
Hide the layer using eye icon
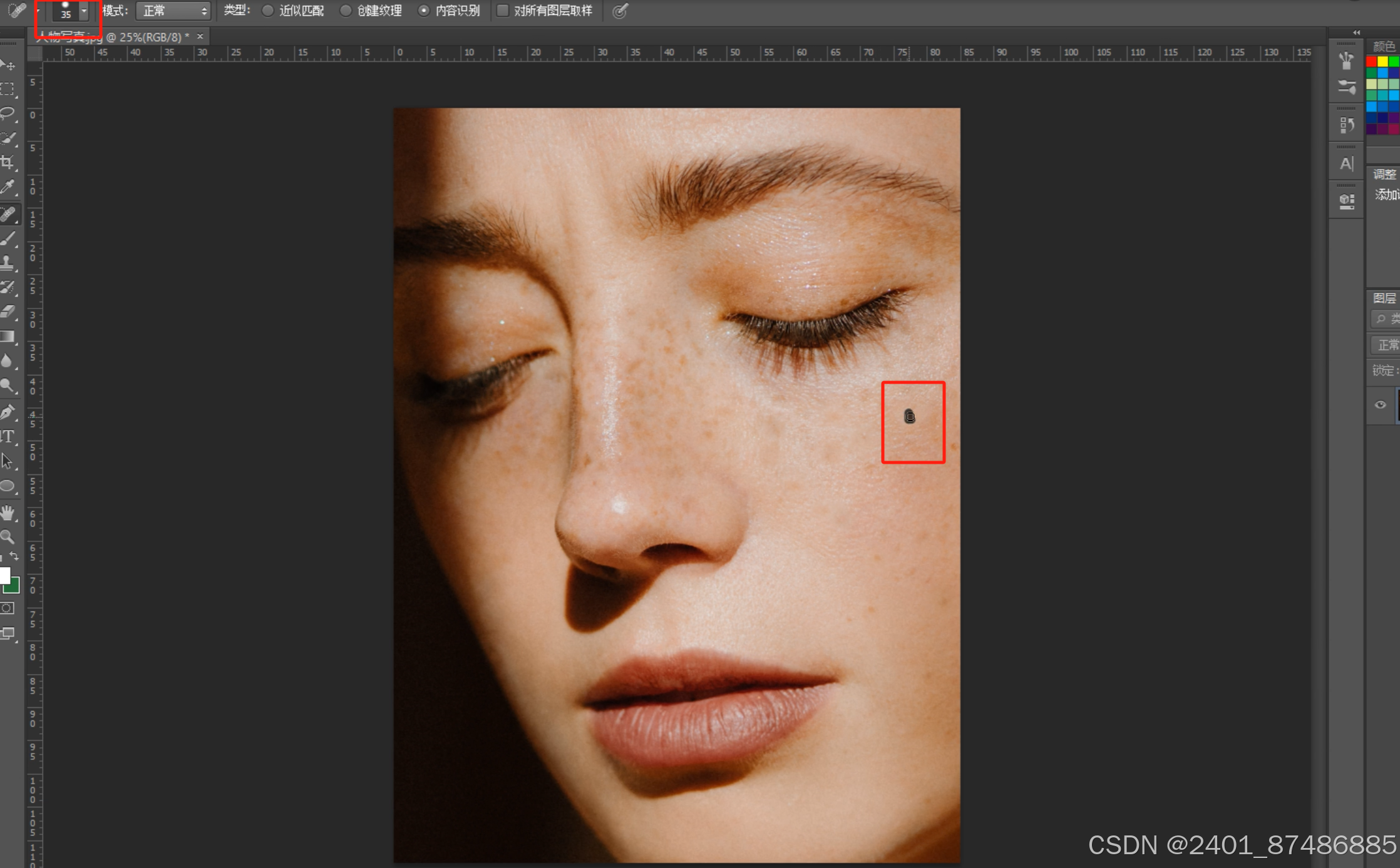coord(1380,405)
